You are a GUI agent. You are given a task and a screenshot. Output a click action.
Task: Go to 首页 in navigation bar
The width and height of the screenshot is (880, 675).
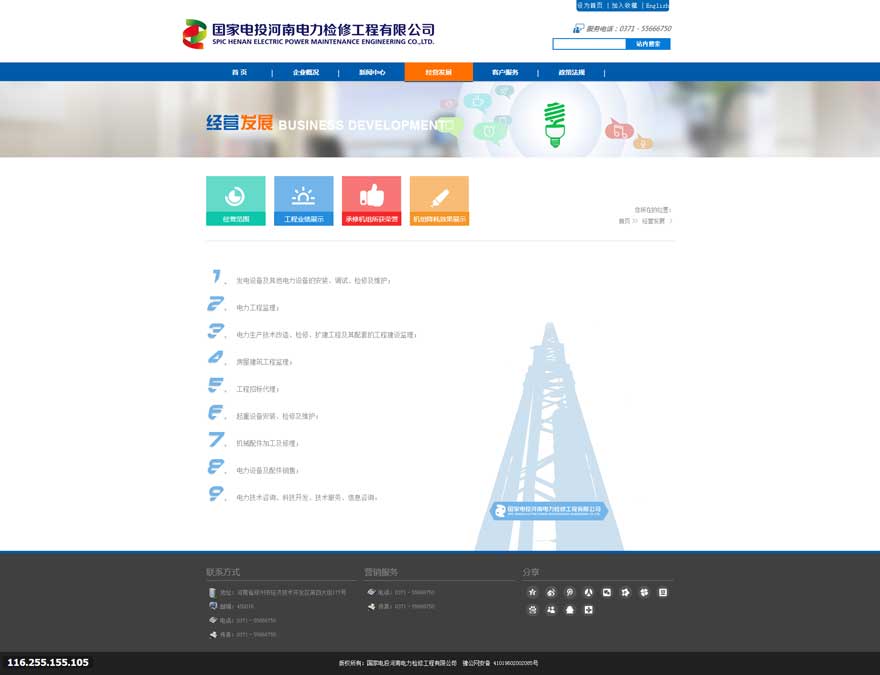coord(239,72)
